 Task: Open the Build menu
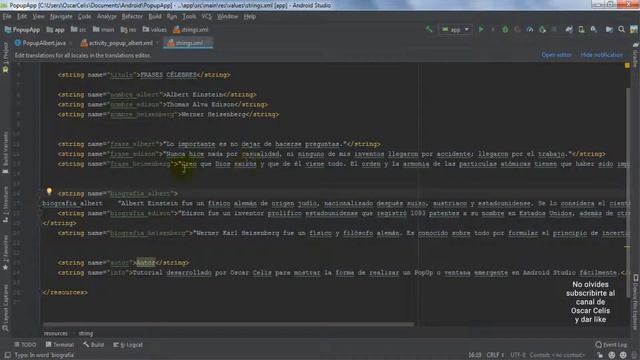[x=155, y=17]
